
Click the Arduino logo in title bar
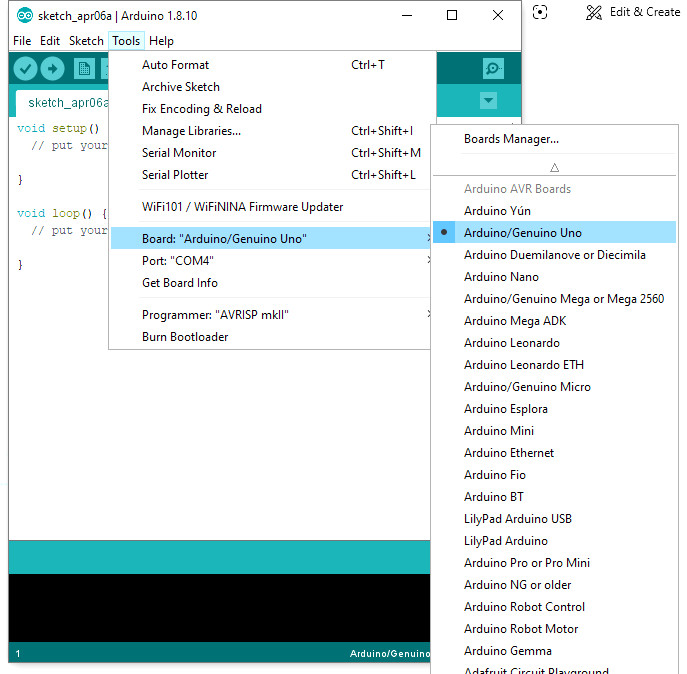click(25, 15)
